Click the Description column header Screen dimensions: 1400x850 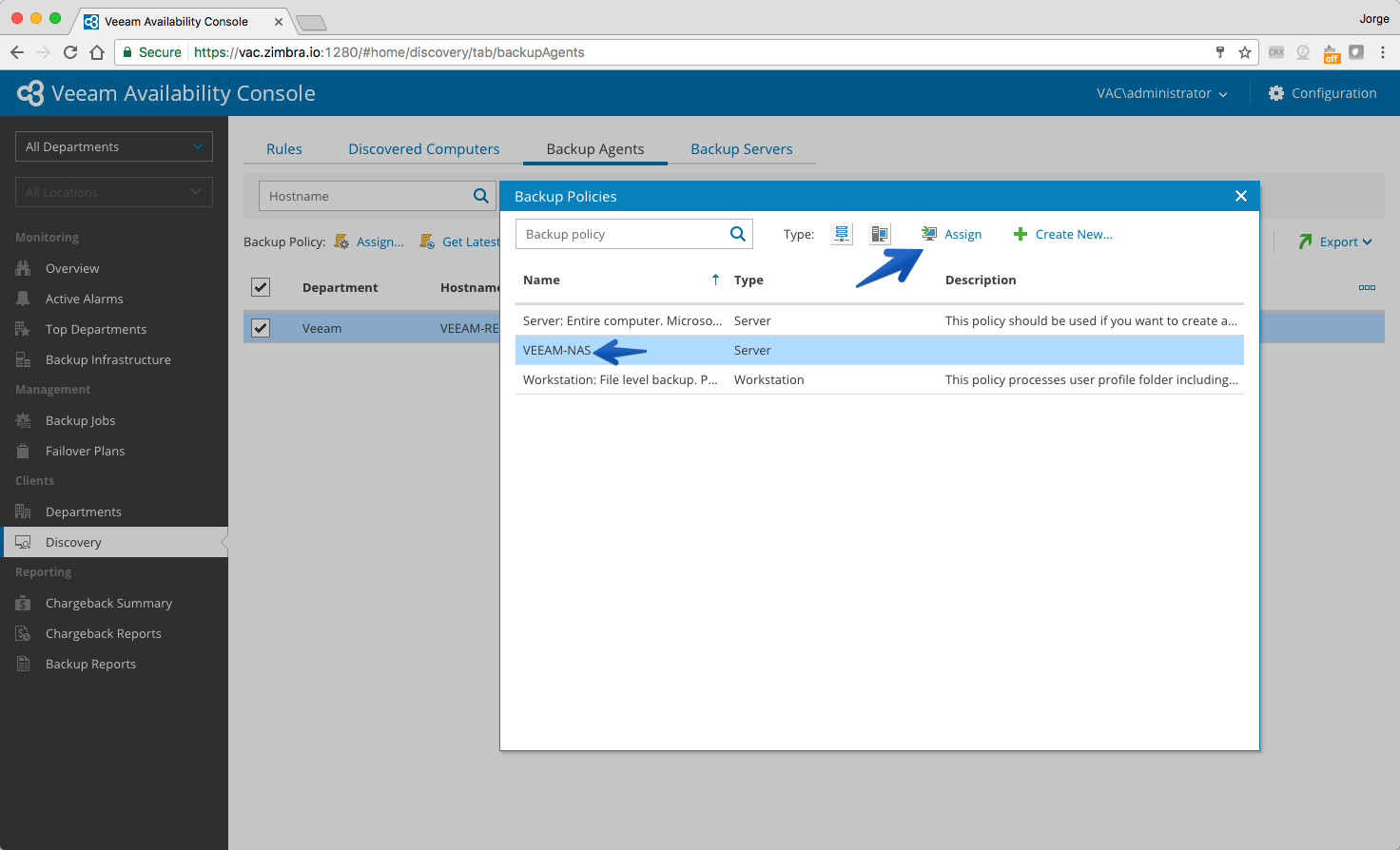coord(981,280)
